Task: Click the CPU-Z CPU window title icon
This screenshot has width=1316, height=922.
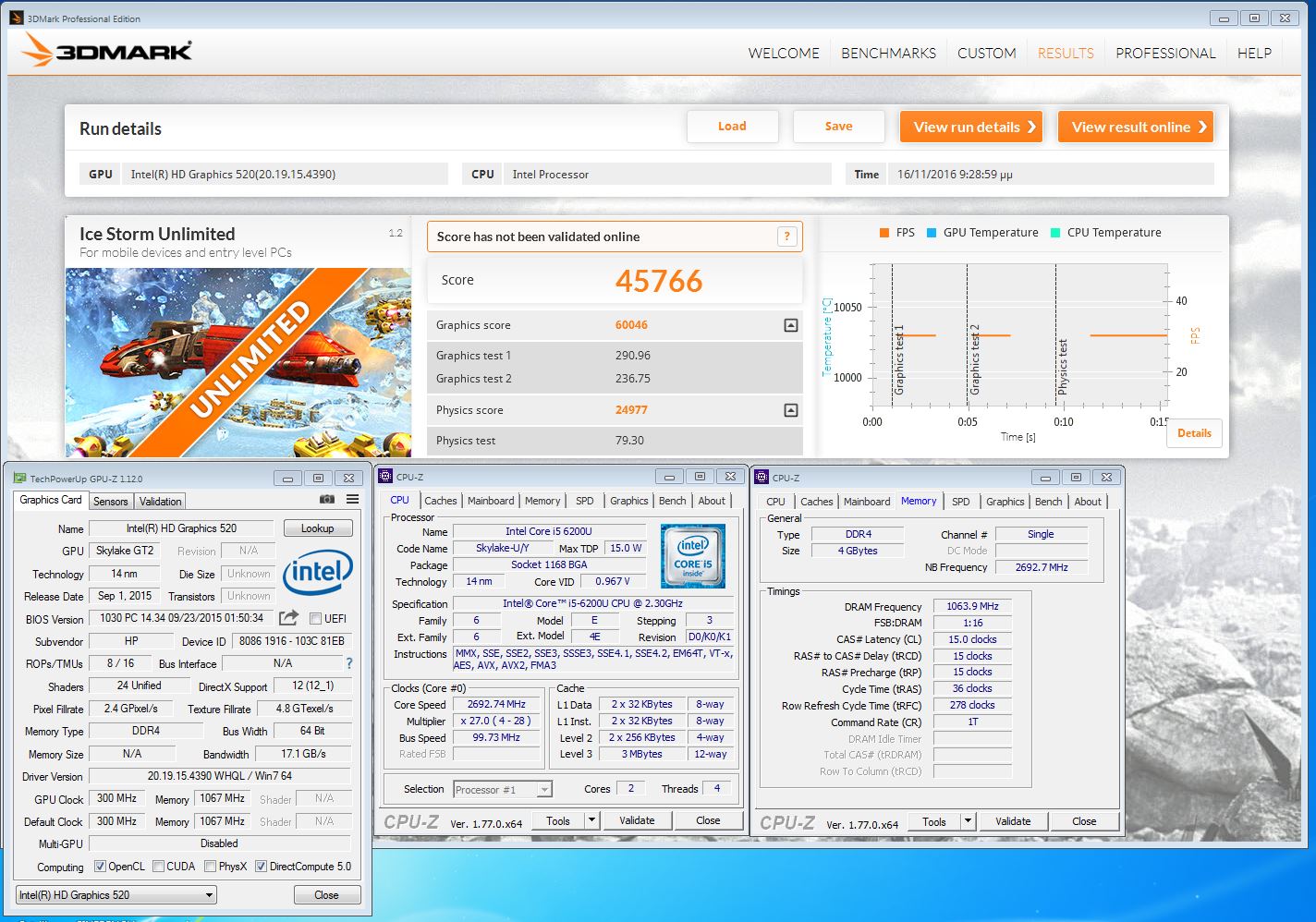Action: (386, 477)
